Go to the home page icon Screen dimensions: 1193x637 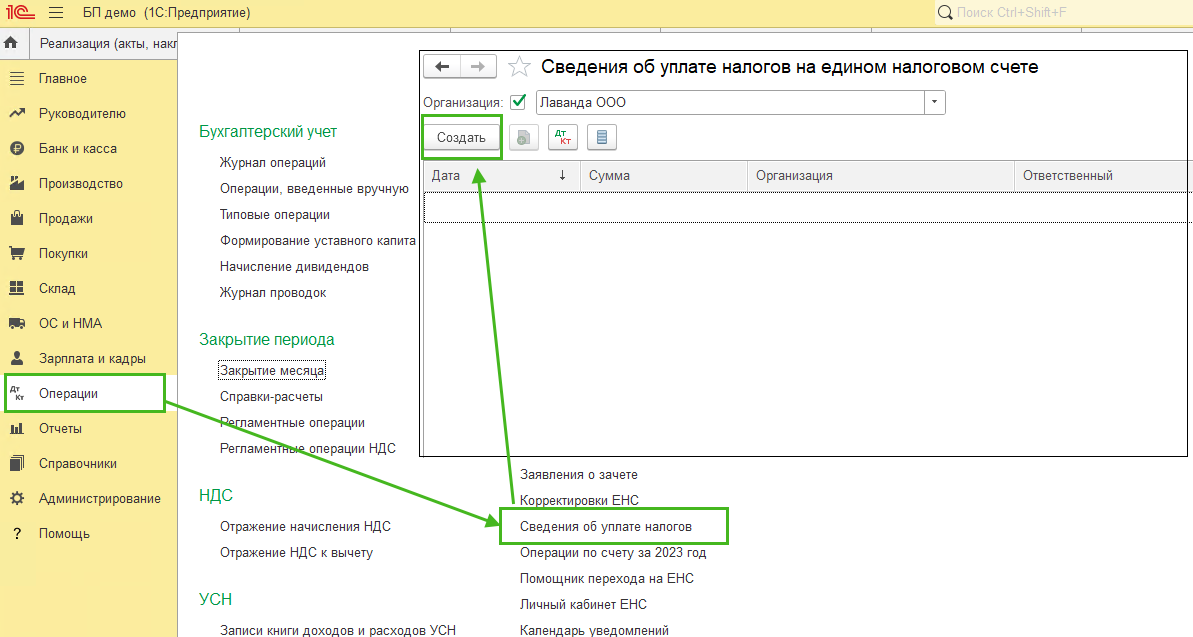coord(11,43)
